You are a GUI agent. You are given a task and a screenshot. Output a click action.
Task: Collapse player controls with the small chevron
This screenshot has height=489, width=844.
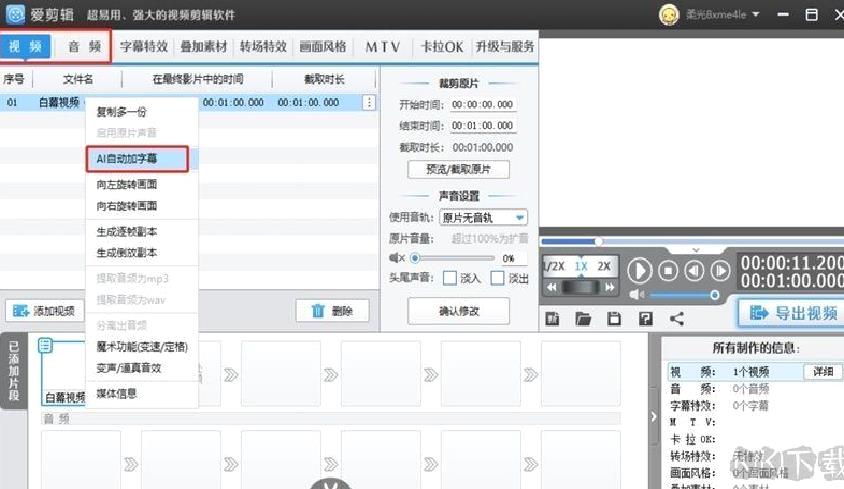tap(695, 250)
